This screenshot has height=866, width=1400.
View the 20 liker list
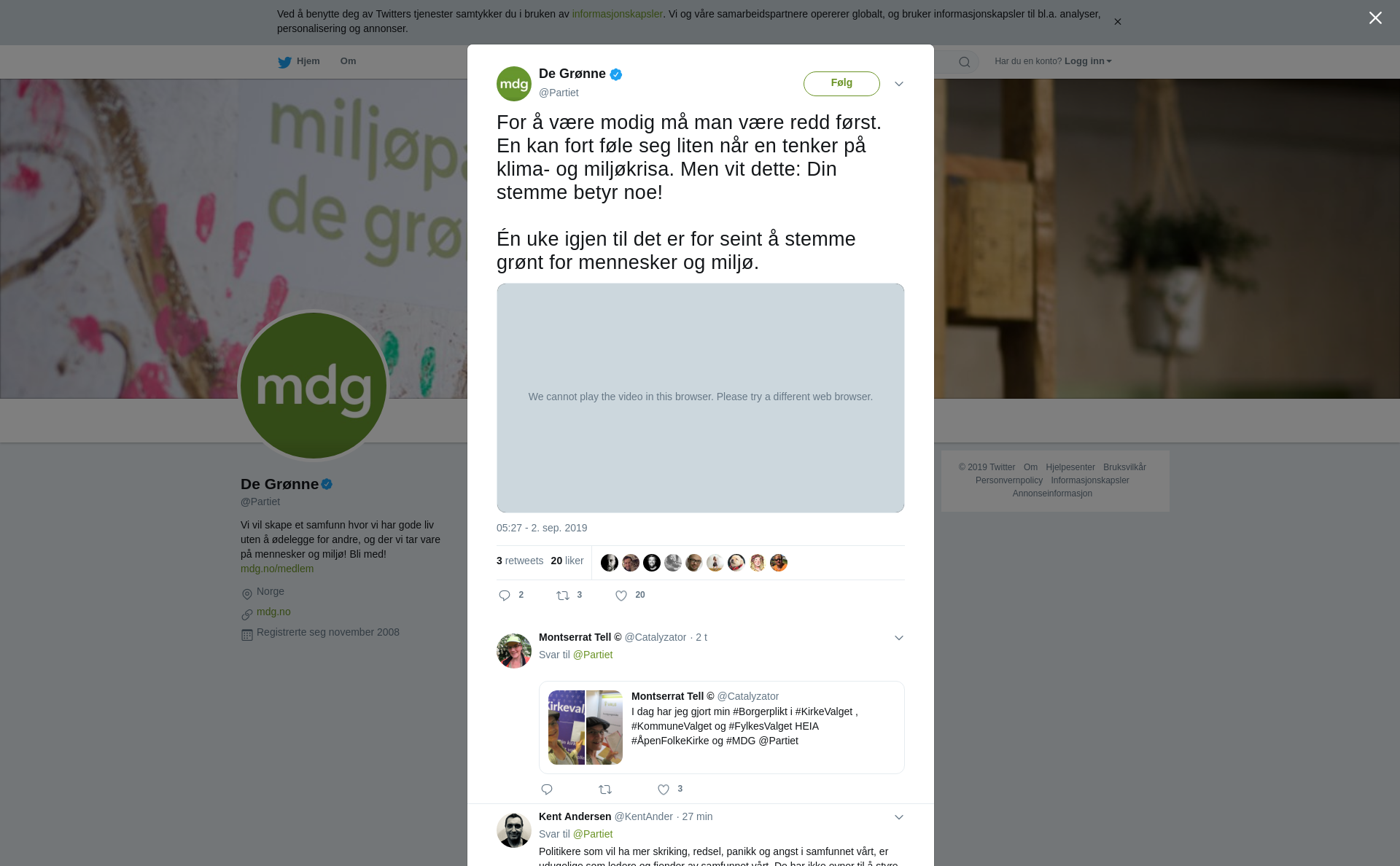pos(567,561)
